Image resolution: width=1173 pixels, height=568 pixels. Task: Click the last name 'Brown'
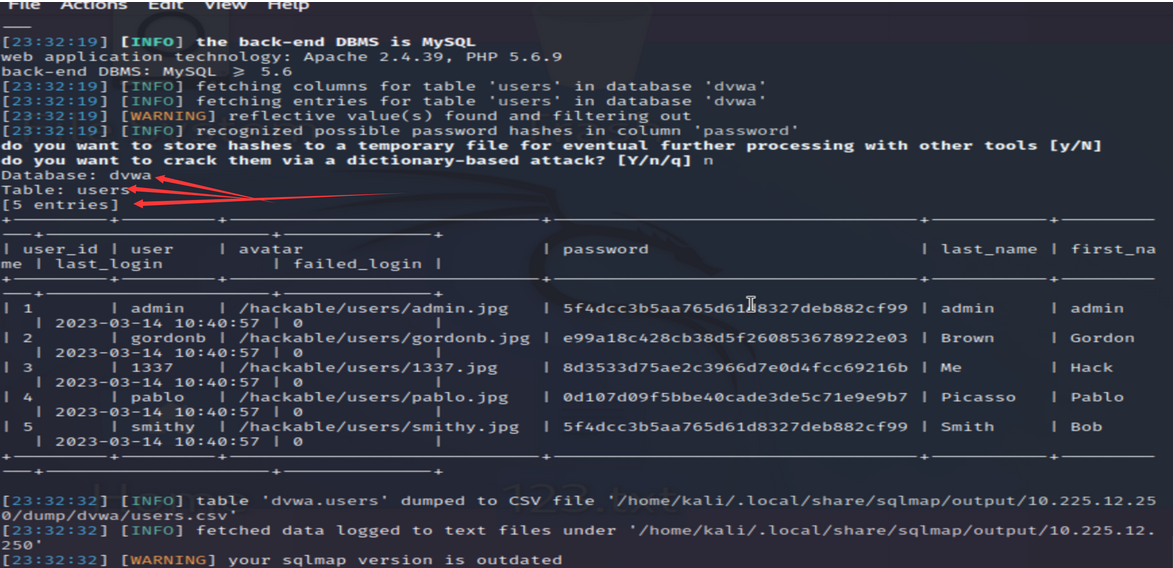pyautogui.click(x=967, y=338)
